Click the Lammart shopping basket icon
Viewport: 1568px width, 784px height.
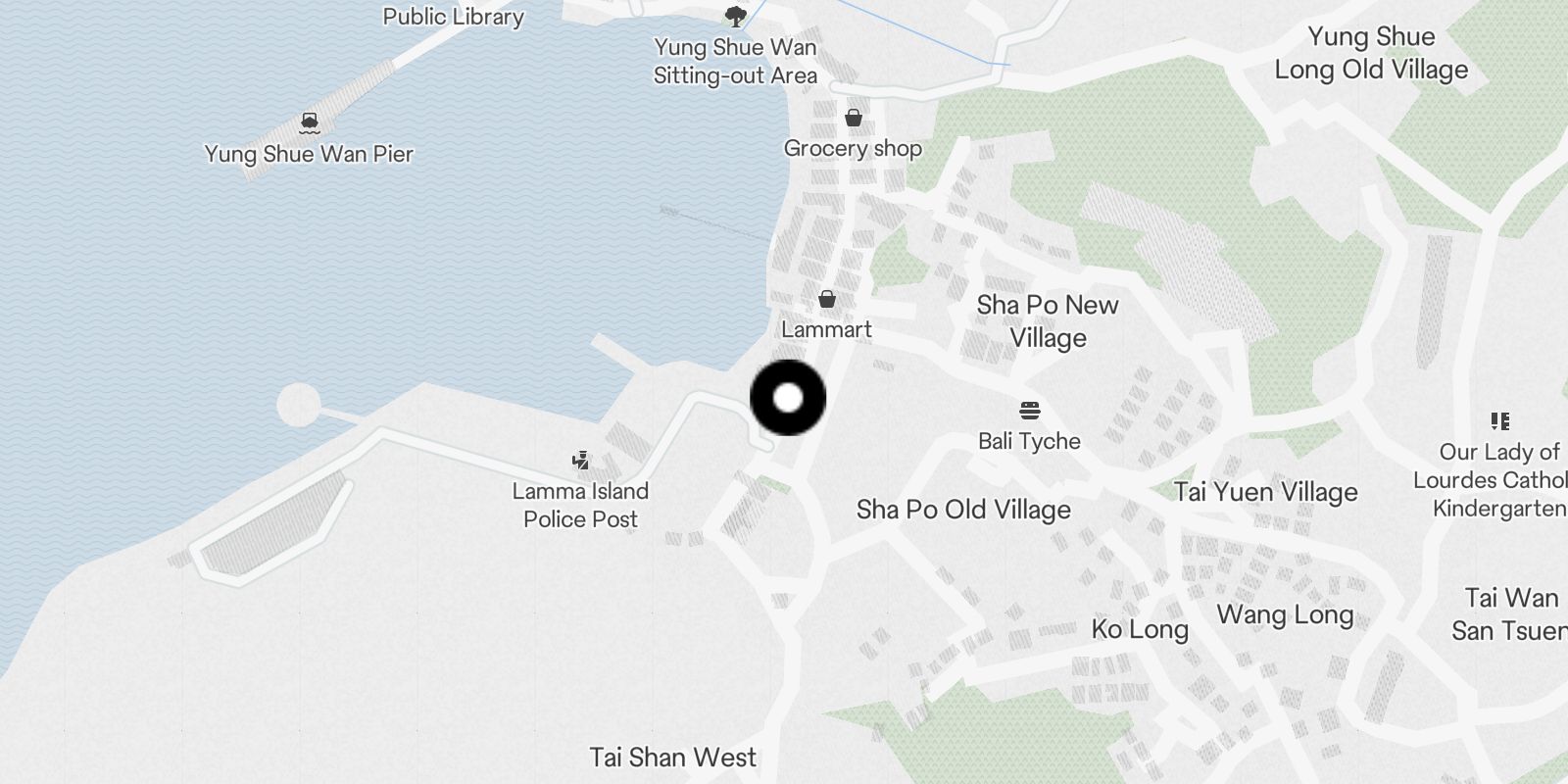(827, 299)
